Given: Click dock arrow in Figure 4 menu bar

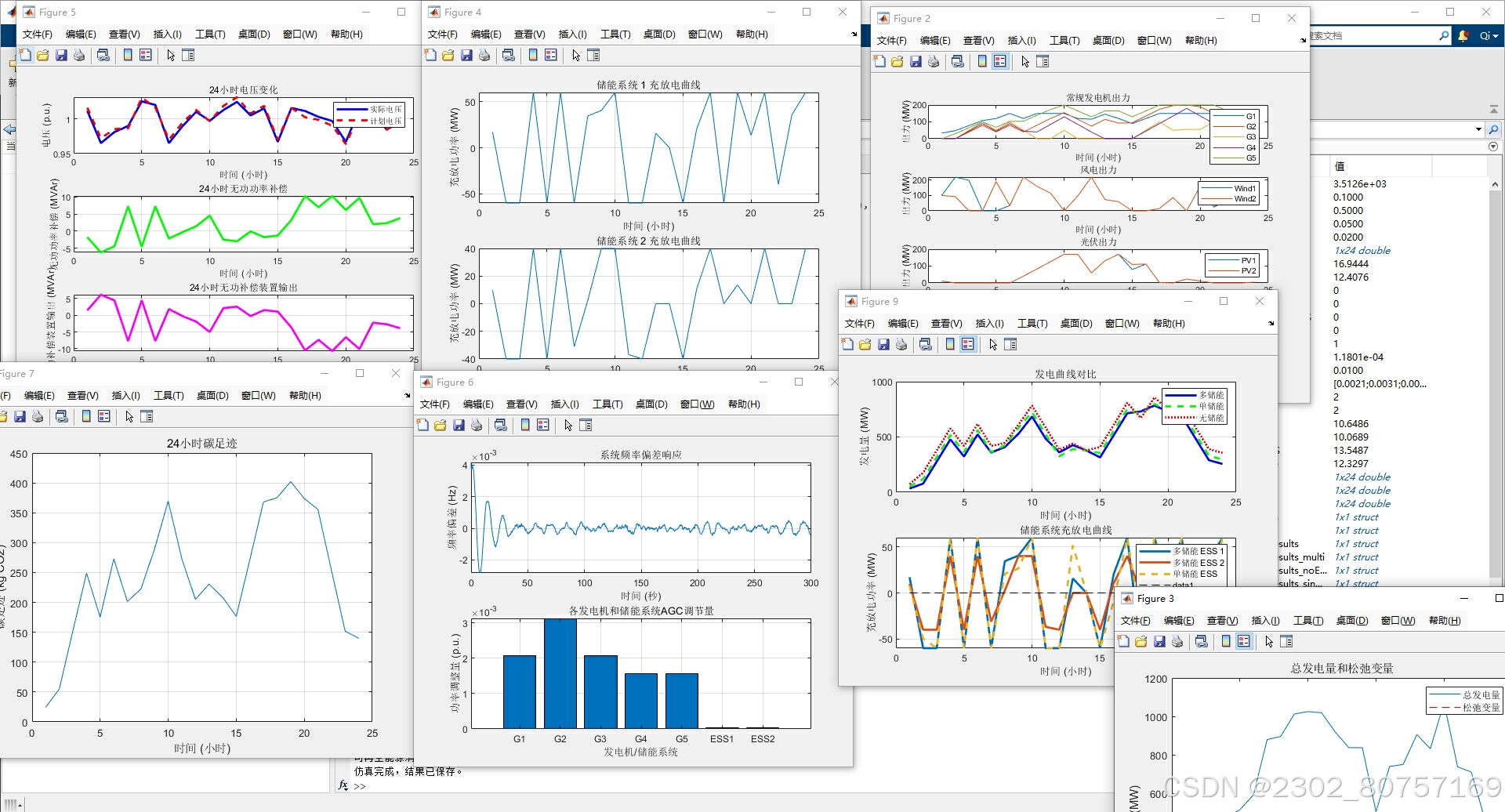Looking at the screenshot, I should point(854,34).
